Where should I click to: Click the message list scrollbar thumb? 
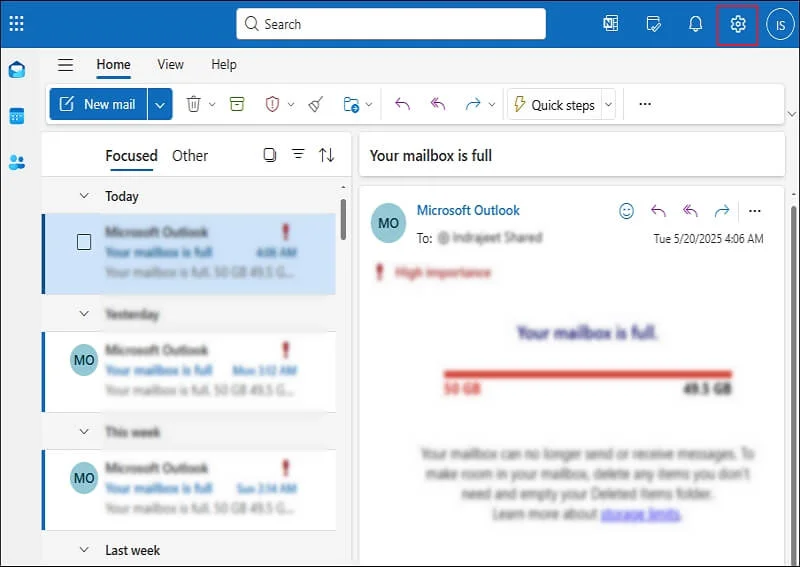pyautogui.click(x=343, y=219)
